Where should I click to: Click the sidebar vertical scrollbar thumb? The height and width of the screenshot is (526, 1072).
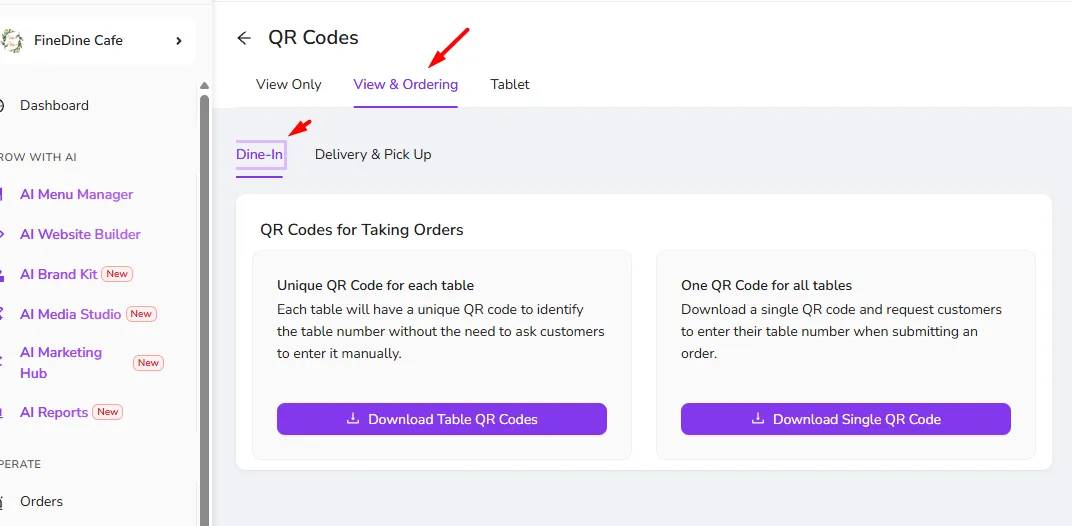pos(204,311)
